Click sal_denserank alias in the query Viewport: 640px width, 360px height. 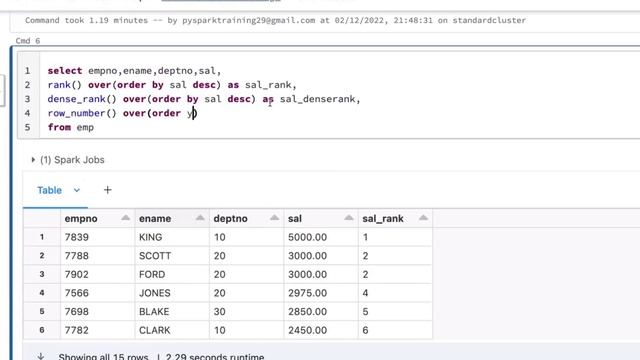coord(318,99)
